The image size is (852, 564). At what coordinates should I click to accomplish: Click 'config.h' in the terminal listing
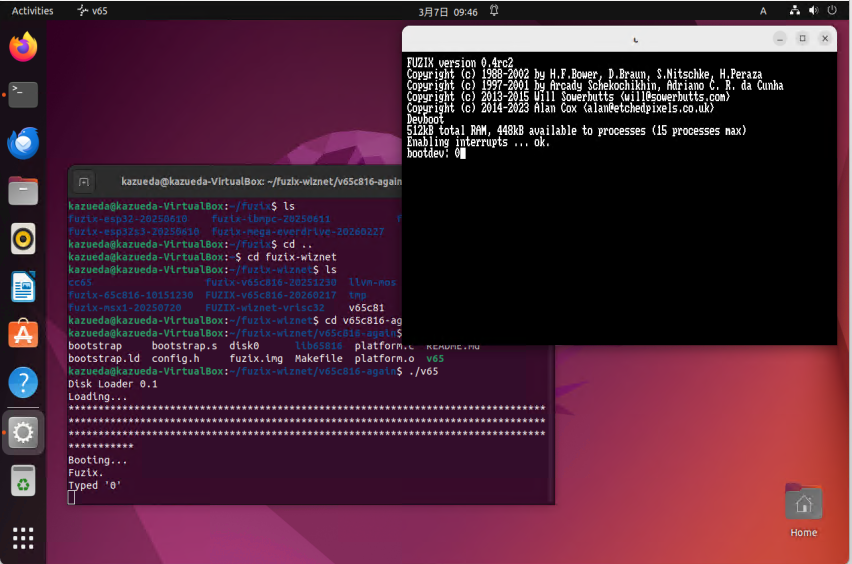click(x=176, y=359)
